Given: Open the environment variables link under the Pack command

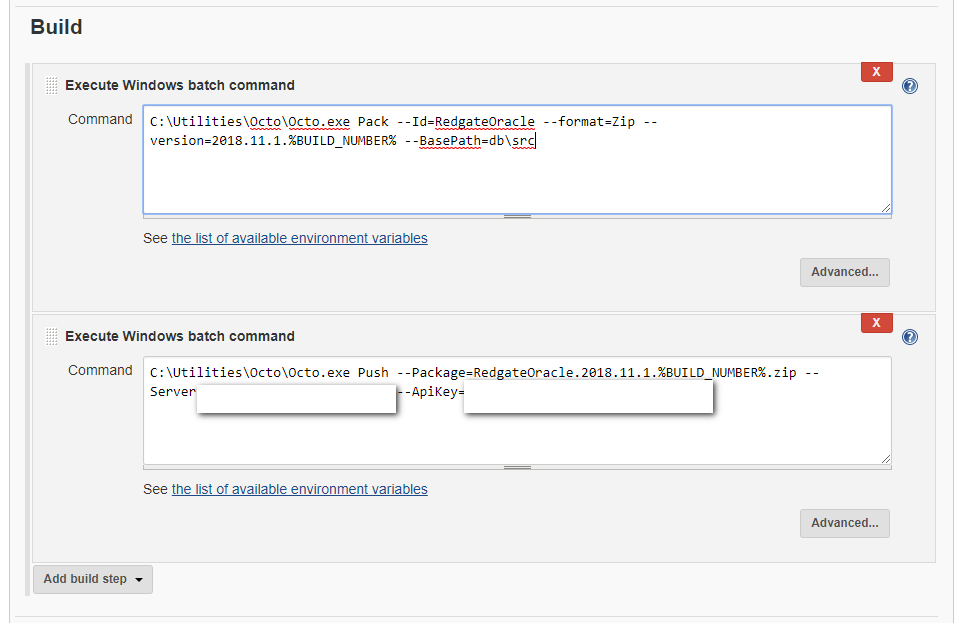Looking at the screenshot, I should coord(299,238).
